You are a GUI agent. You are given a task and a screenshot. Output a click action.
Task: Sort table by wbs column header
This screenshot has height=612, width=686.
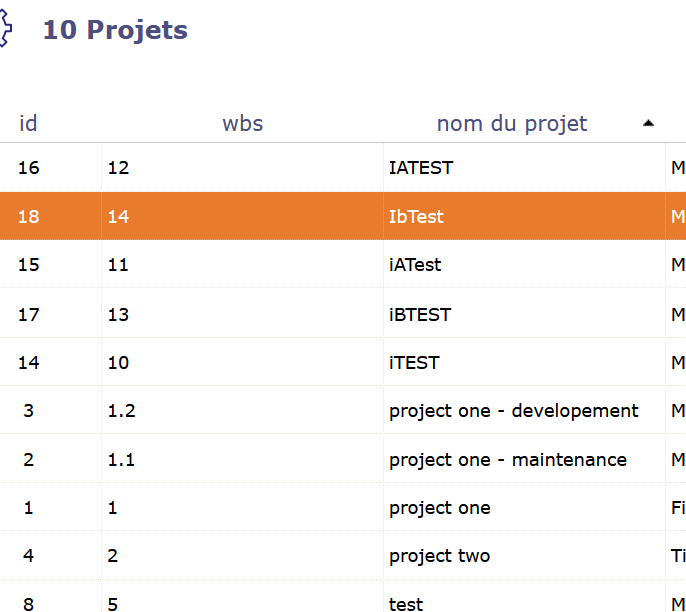tap(242, 124)
